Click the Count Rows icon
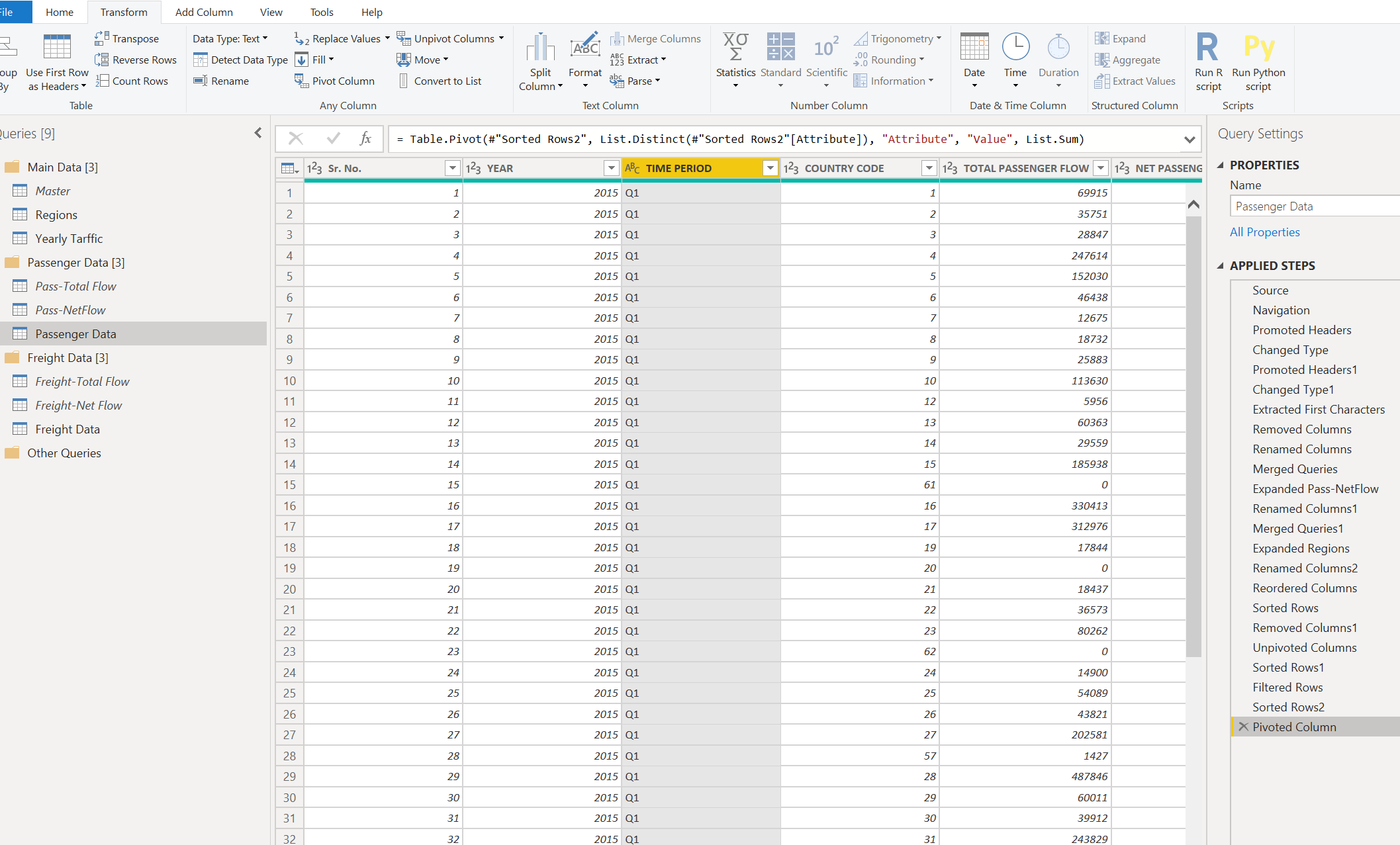Image resolution: width=1400 pixels, height=845 pixels. point(101,81)
